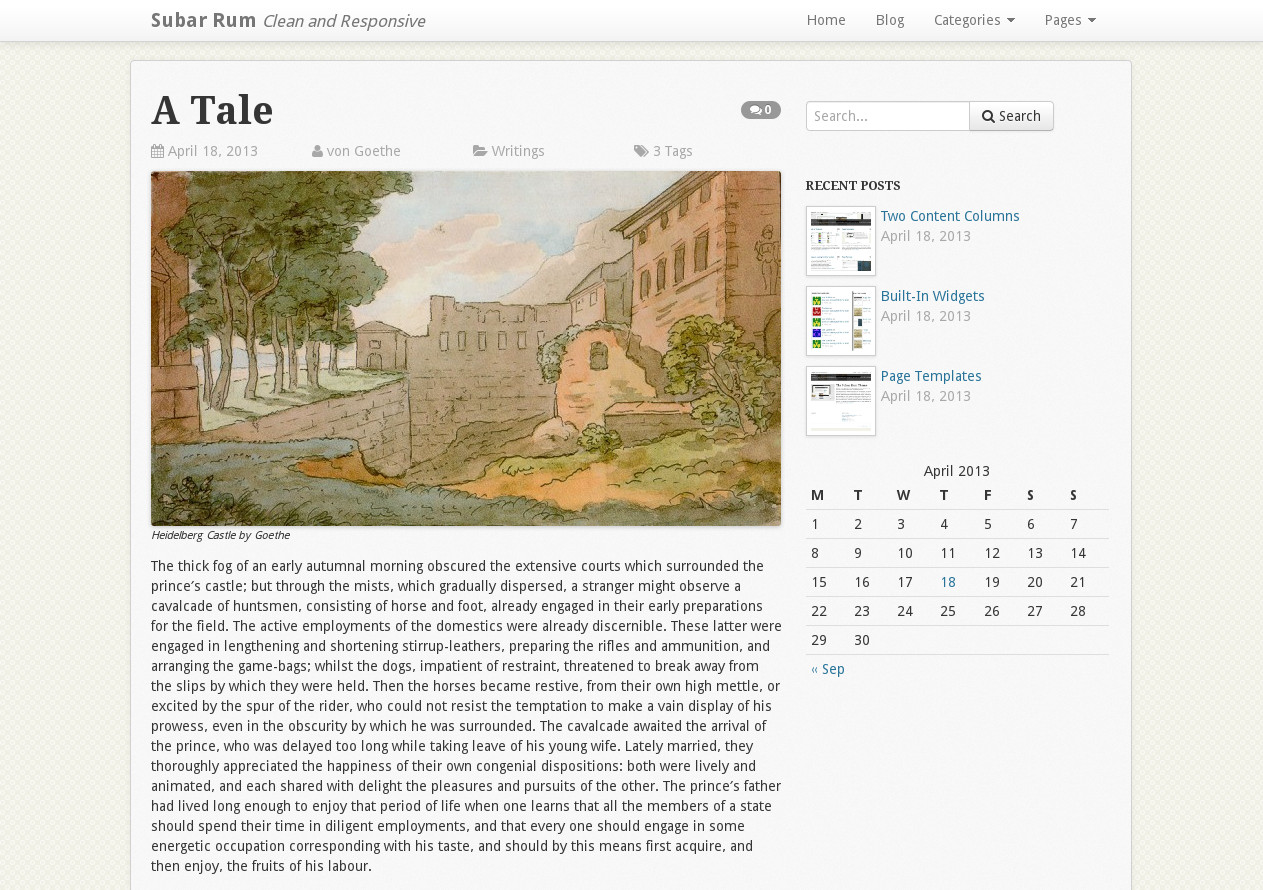Open the post date April 18, 2013 link
Screen dimensions: 1263x890
coord(213,152)
